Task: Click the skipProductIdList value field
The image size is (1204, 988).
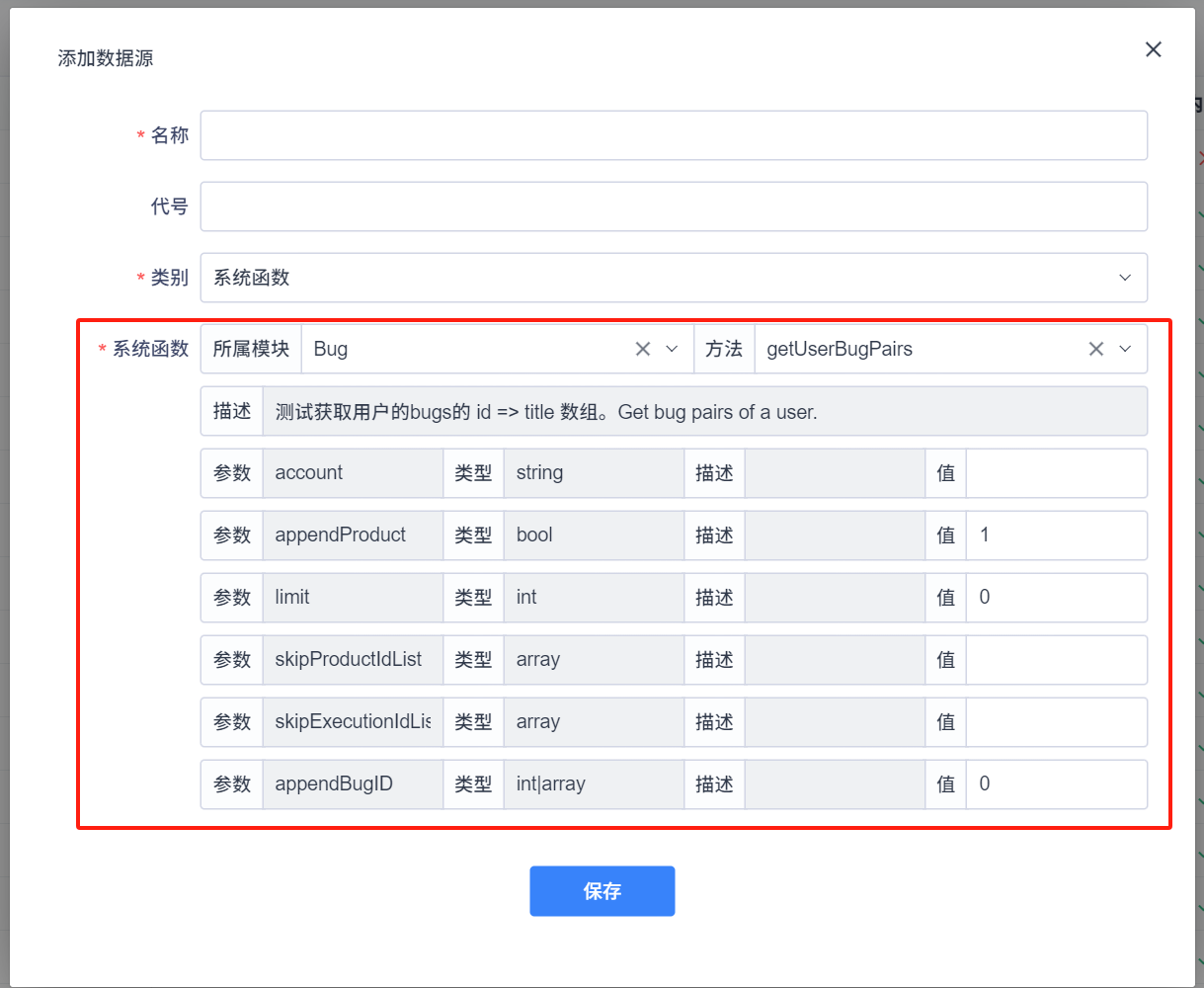Action: point(1056,660)
